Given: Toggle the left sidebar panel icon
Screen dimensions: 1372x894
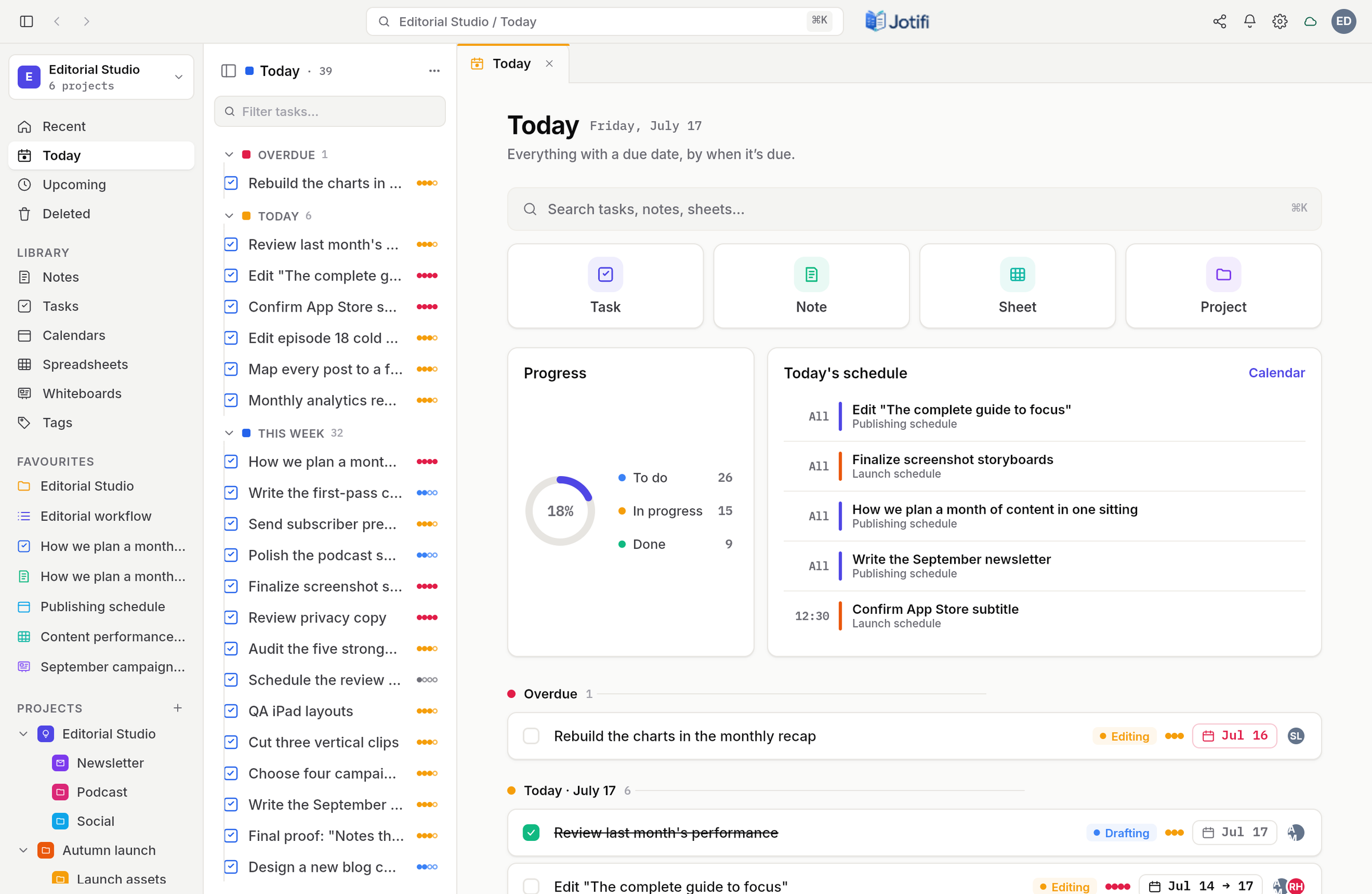Looking at the screenshot, I should [x=26, y=21].
